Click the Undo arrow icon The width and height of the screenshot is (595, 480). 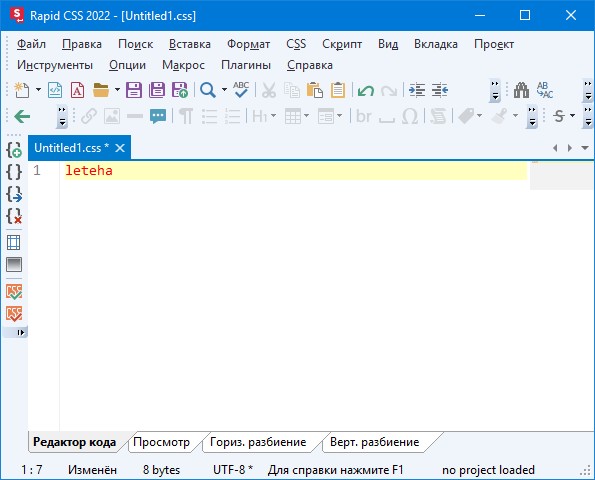[366, 90]
